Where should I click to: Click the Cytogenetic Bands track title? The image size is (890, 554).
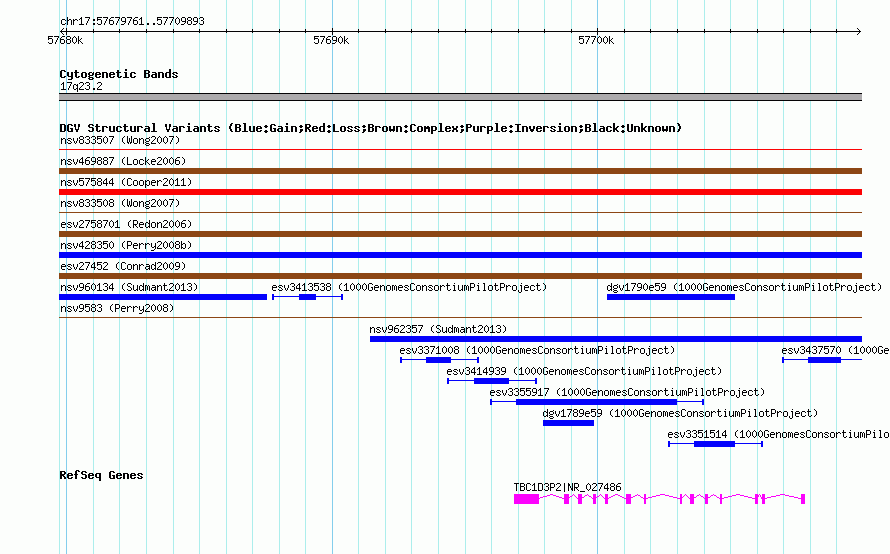pyautogui.click(x=119, y=74)
